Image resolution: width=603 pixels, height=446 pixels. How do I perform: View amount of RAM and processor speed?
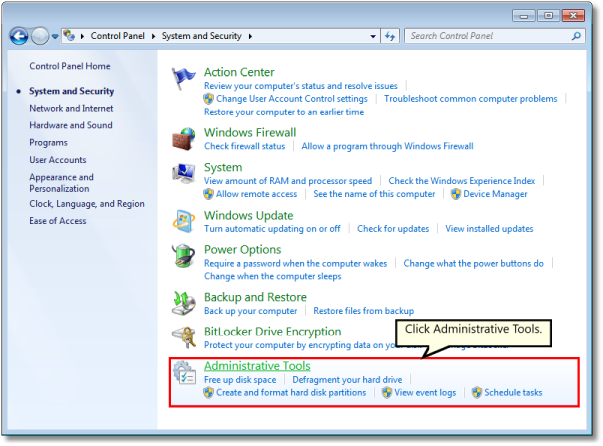coord(288,181)
